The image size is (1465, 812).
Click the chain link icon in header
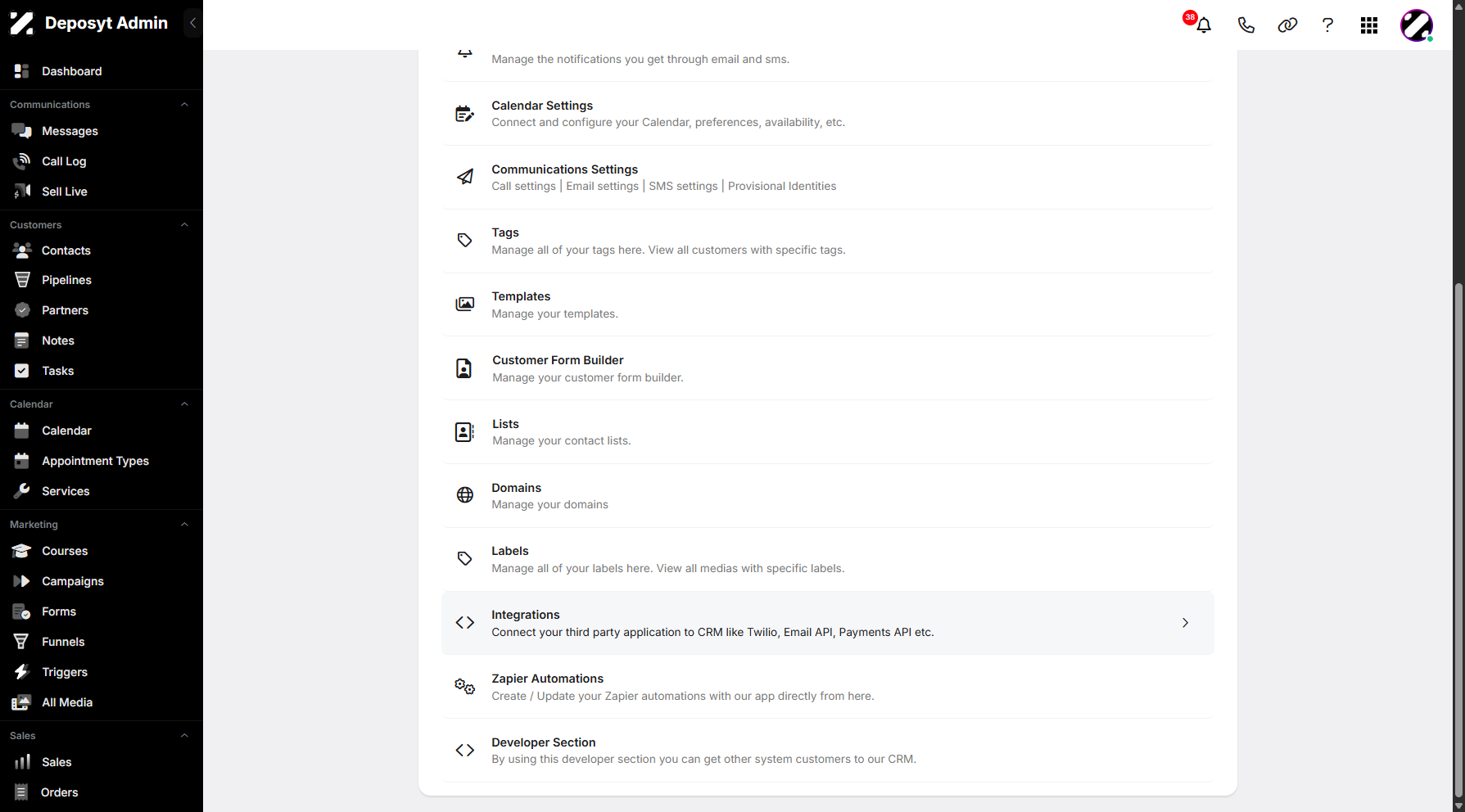click(1287, 25)
